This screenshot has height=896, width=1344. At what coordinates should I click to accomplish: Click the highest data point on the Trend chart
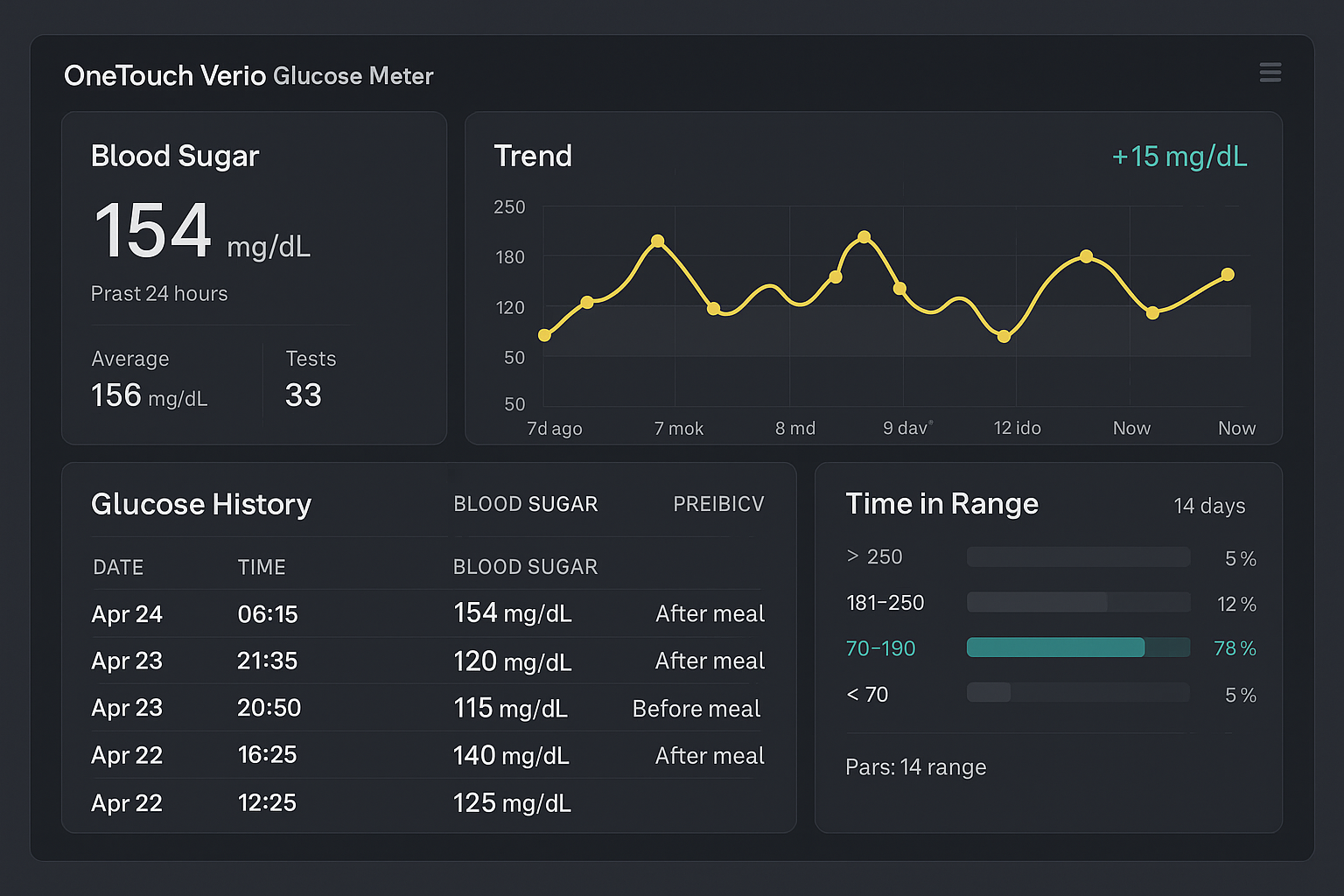[x=864, y=237]
